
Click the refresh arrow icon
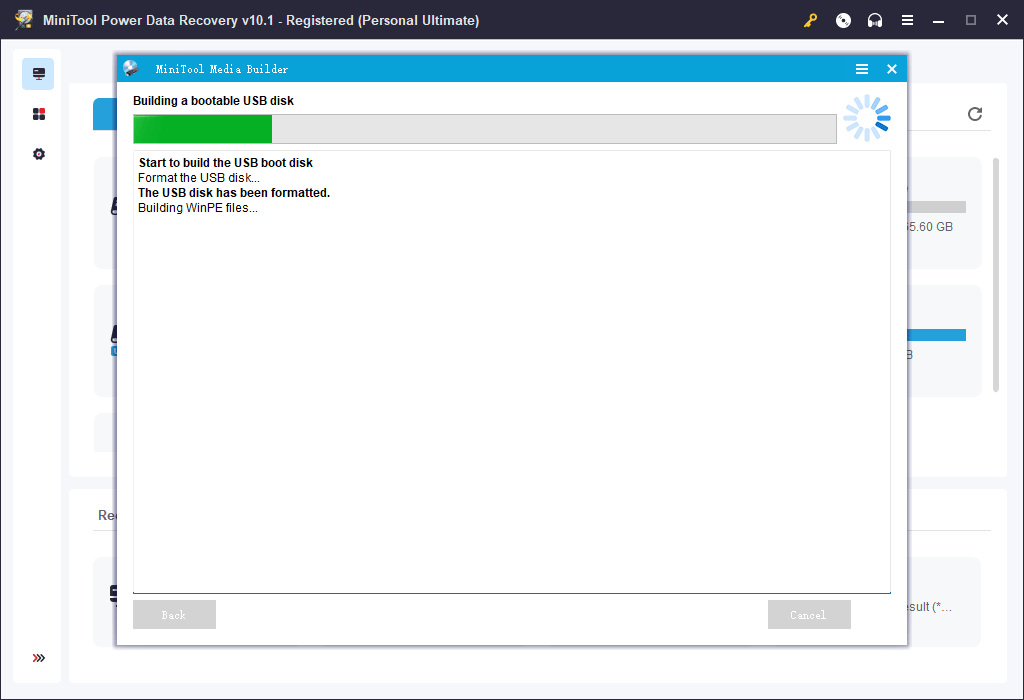point(974,114)
